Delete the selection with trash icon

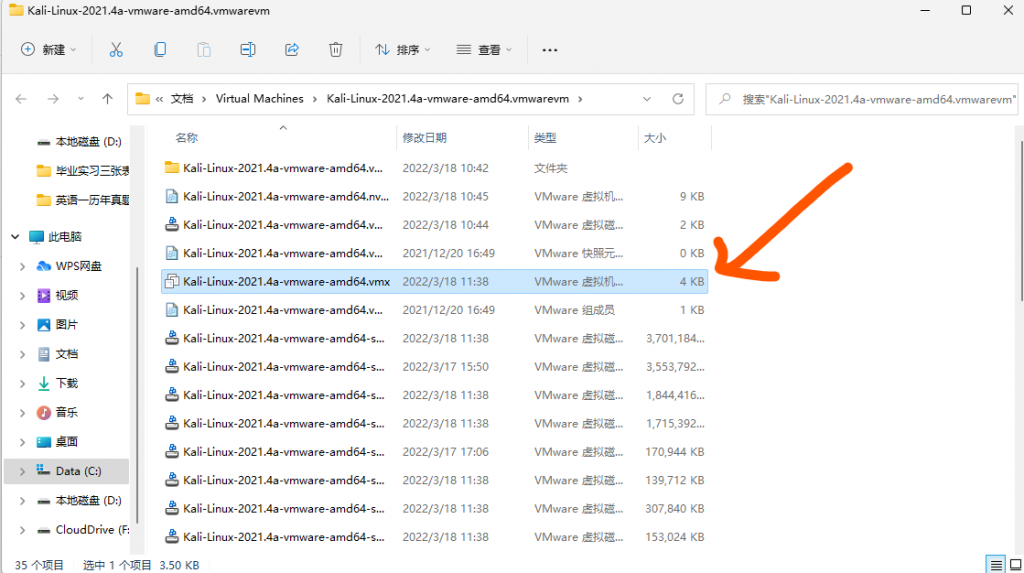tap(336, 50)
